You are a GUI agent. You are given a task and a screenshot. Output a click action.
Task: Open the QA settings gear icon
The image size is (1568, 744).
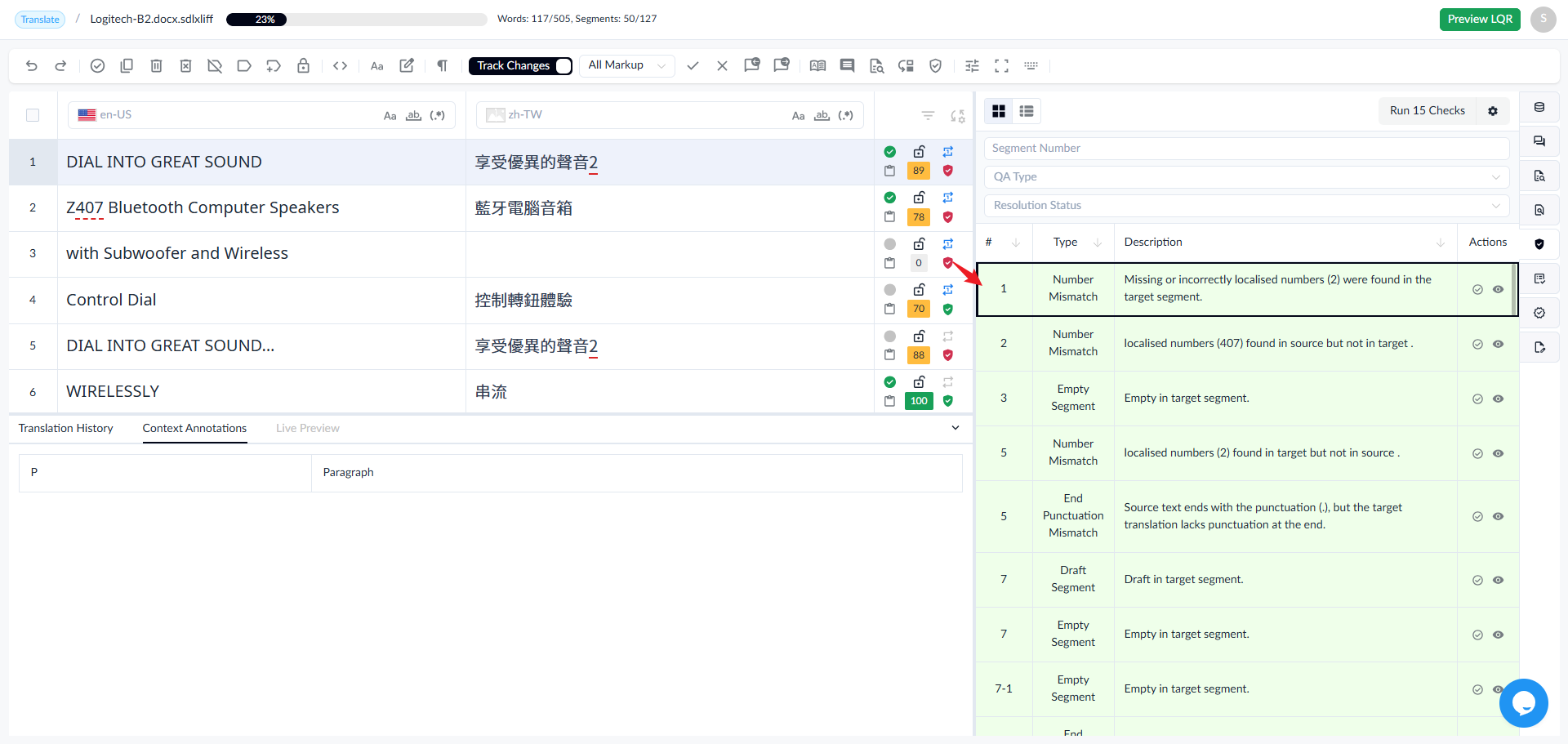coord(1493,111)
